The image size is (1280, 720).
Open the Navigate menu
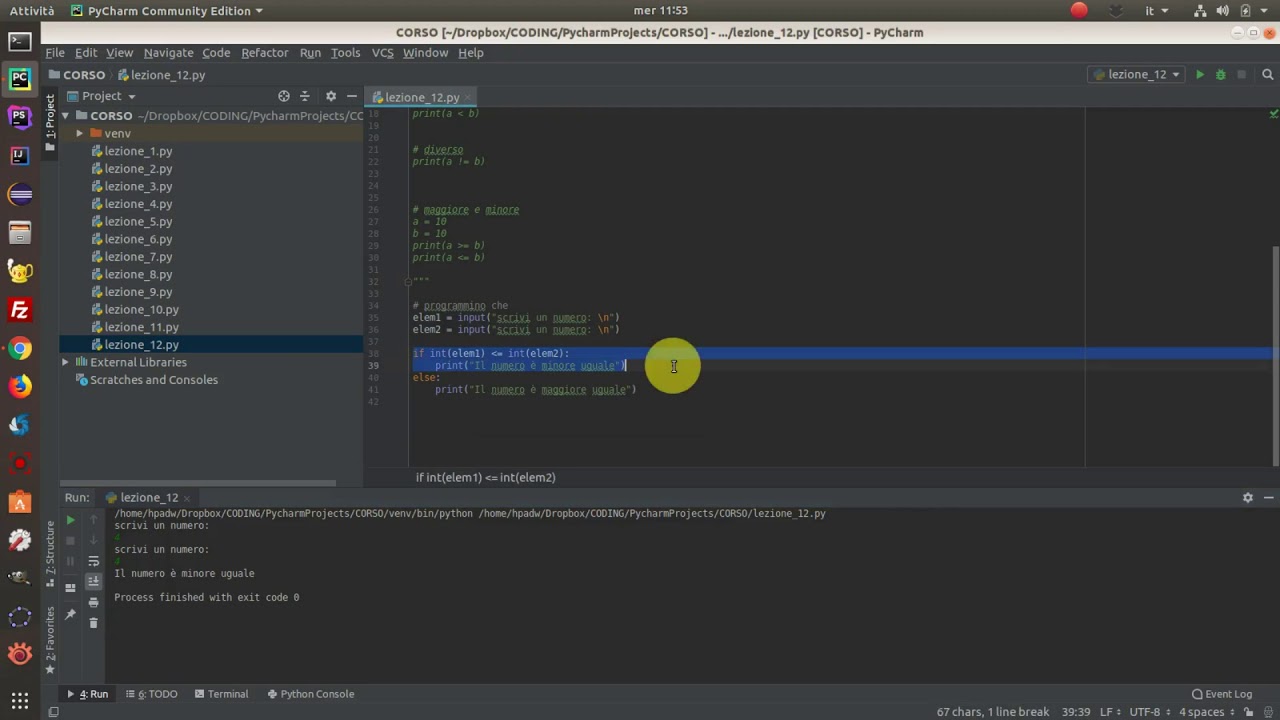tap(168, 52)
